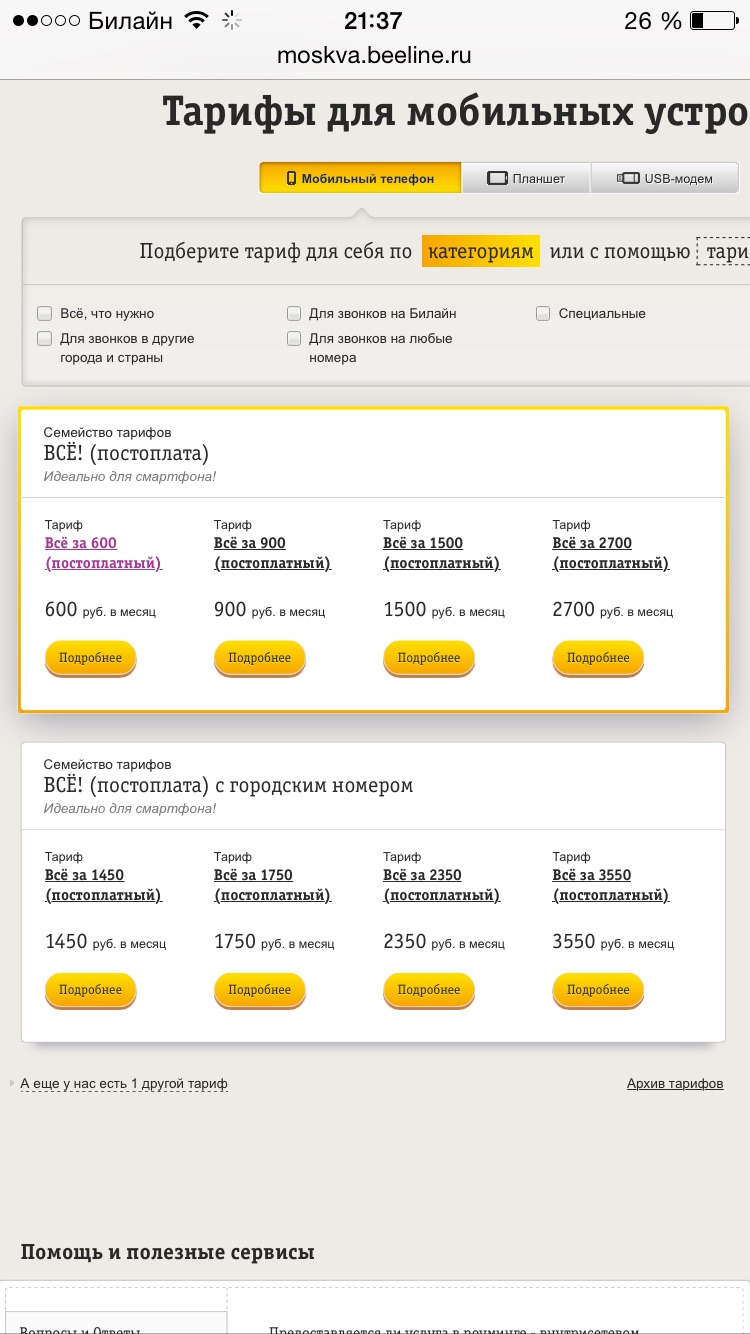
Task: Tap the highlighted категориям selector
Action: tap(481, 252)
